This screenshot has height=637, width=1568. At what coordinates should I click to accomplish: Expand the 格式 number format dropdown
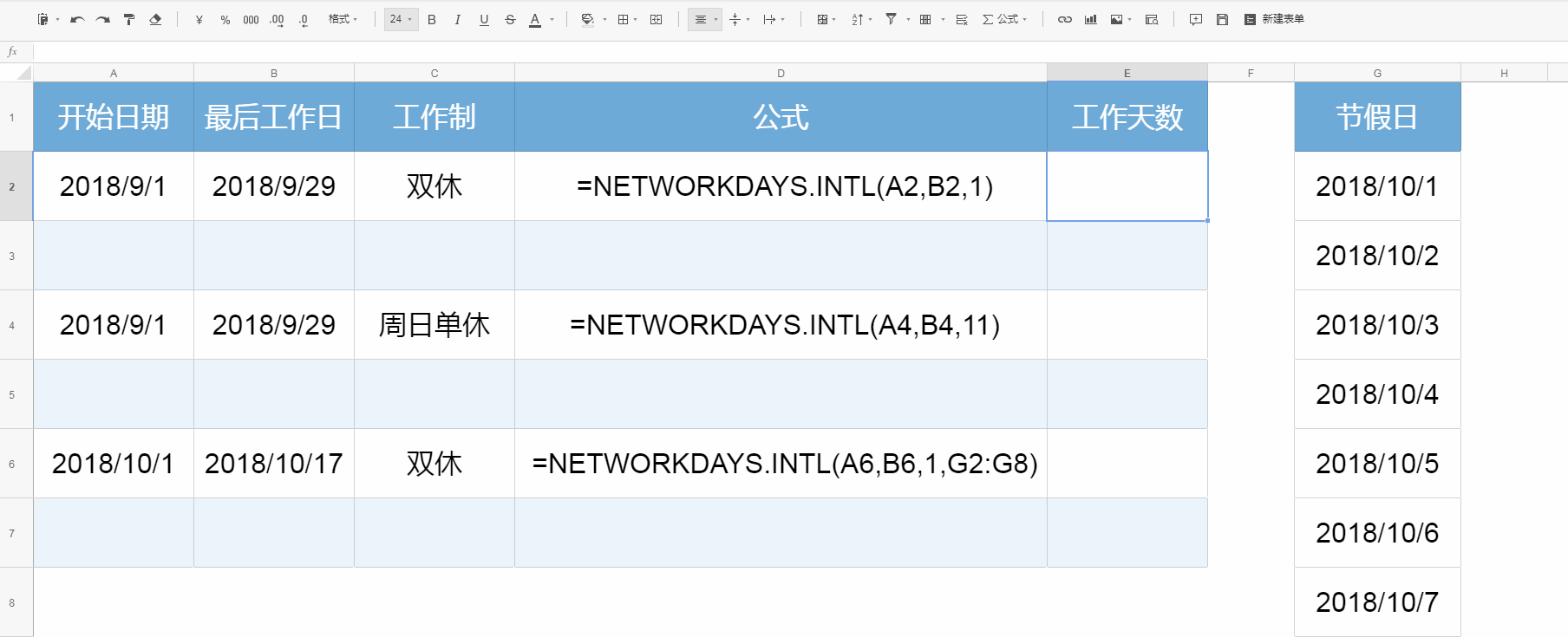[x=343, y=19]
